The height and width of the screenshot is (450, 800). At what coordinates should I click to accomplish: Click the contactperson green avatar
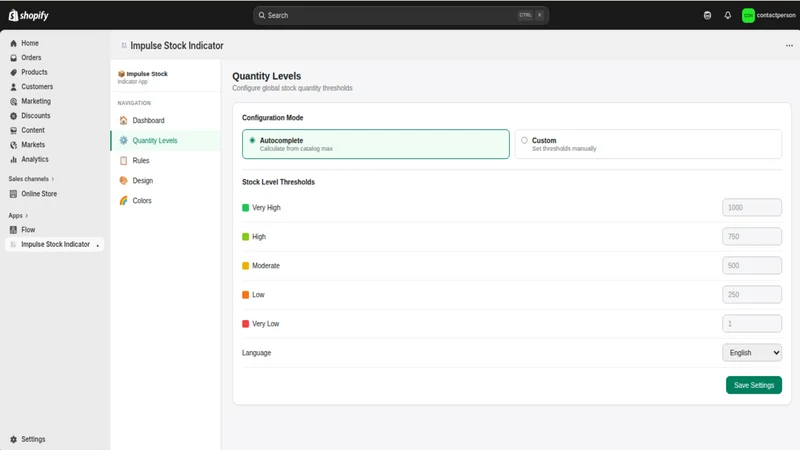click(x=748, y=15)
